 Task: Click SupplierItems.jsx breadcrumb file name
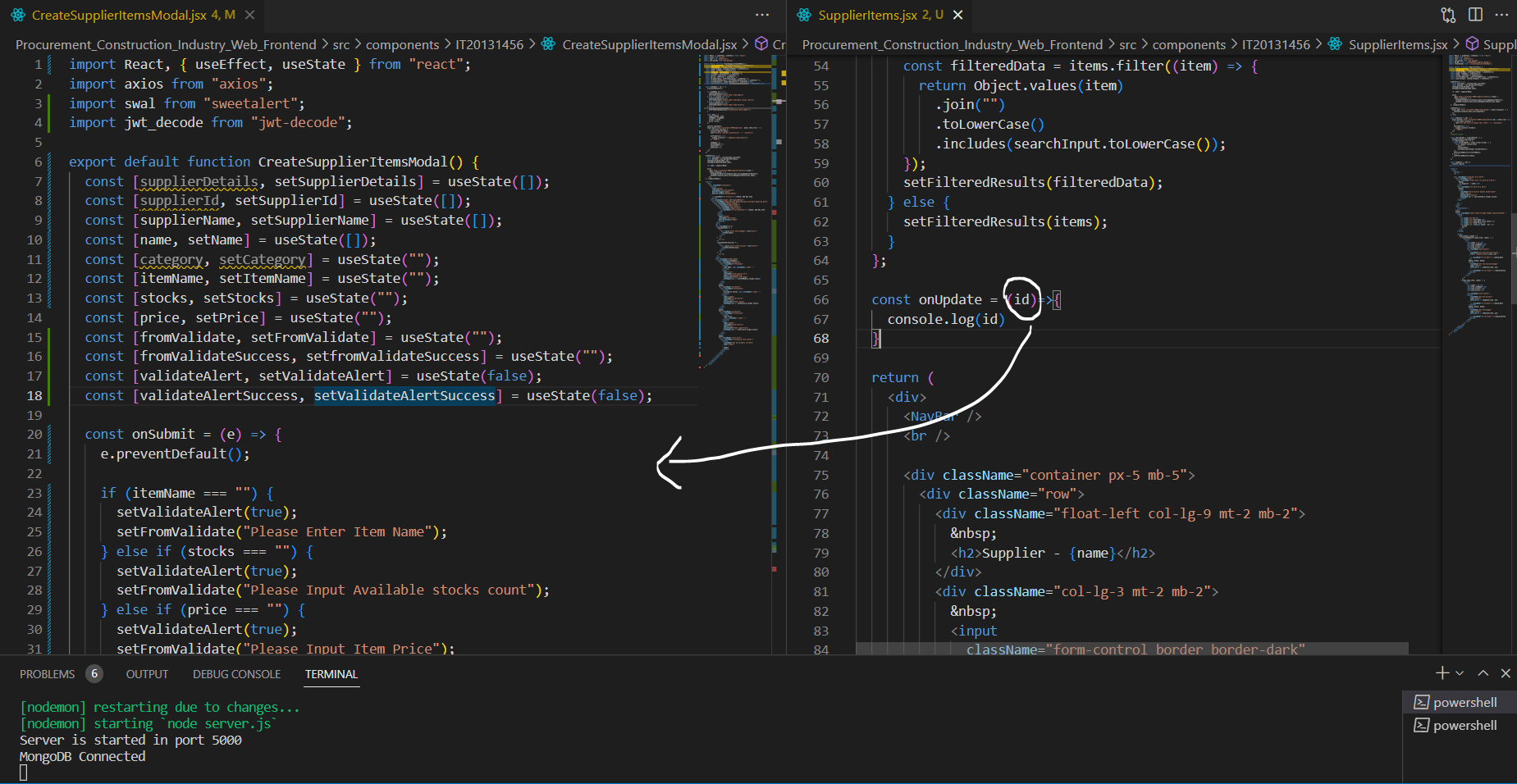[1398, 44]
